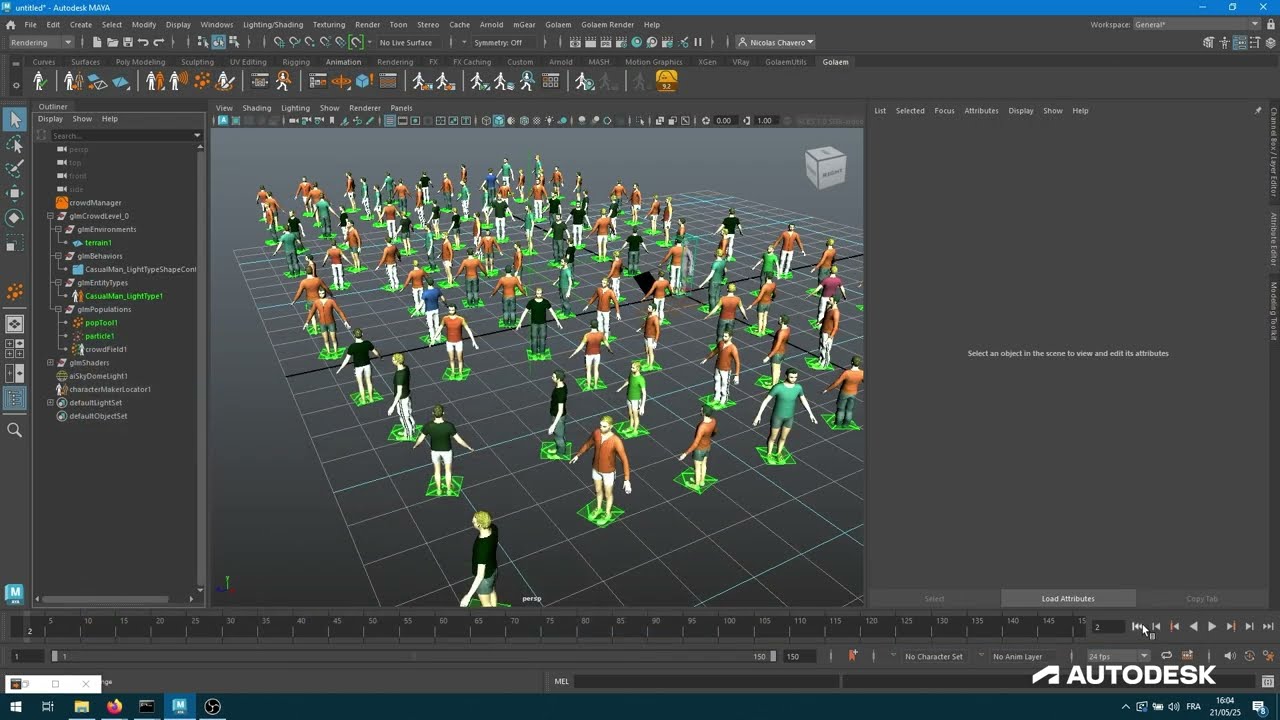Select the crowdManager node in Outliner
The width and height of the screenshot is (1280, 720).
(x=95, y=203)
